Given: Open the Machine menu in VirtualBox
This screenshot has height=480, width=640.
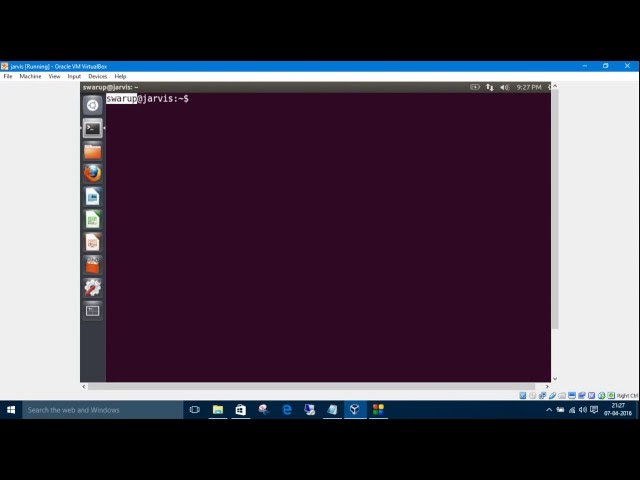Looking at the screenshot, I should click(30, 76).
